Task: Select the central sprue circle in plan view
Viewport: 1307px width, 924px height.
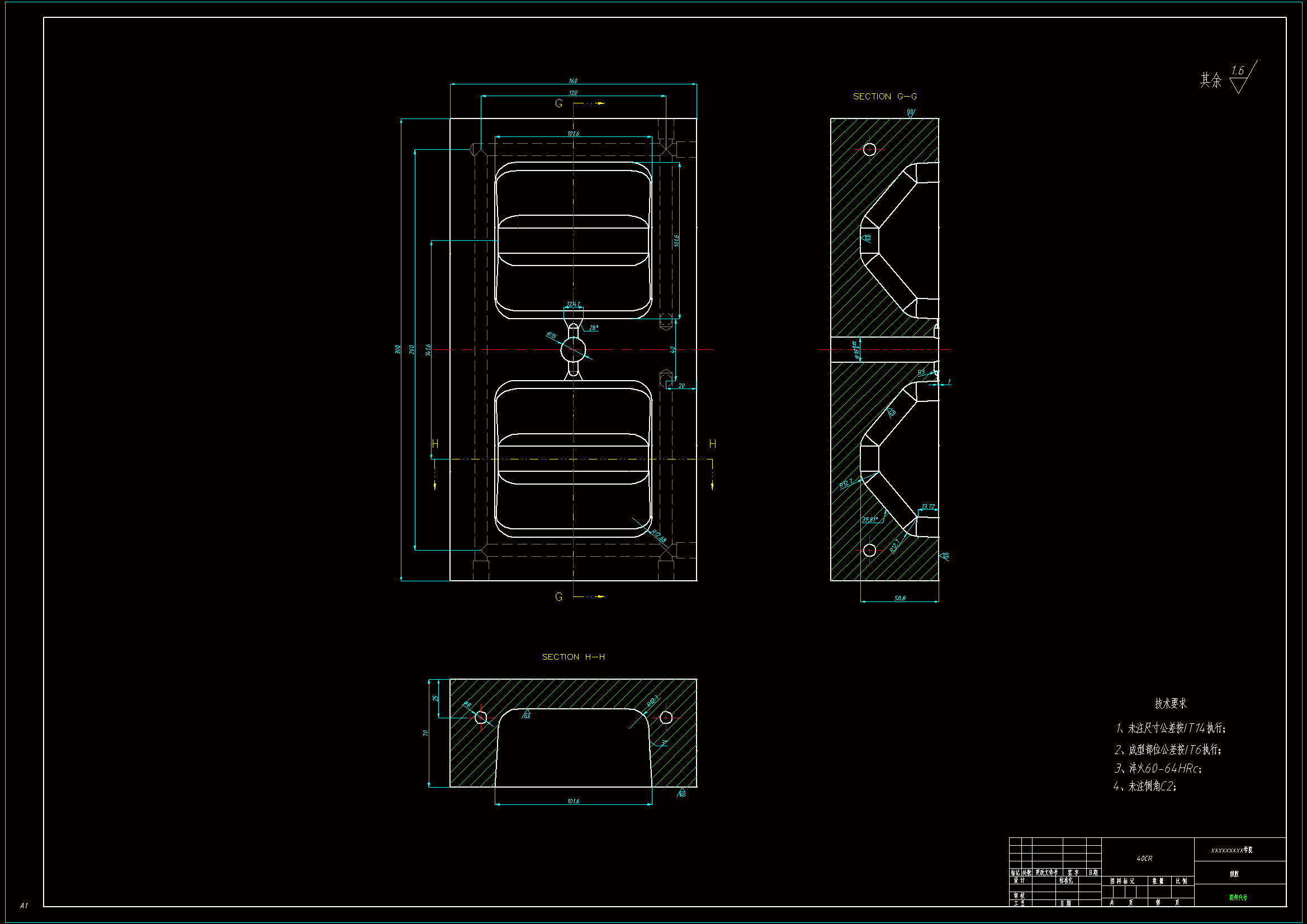Action: [x=572, y=350]
